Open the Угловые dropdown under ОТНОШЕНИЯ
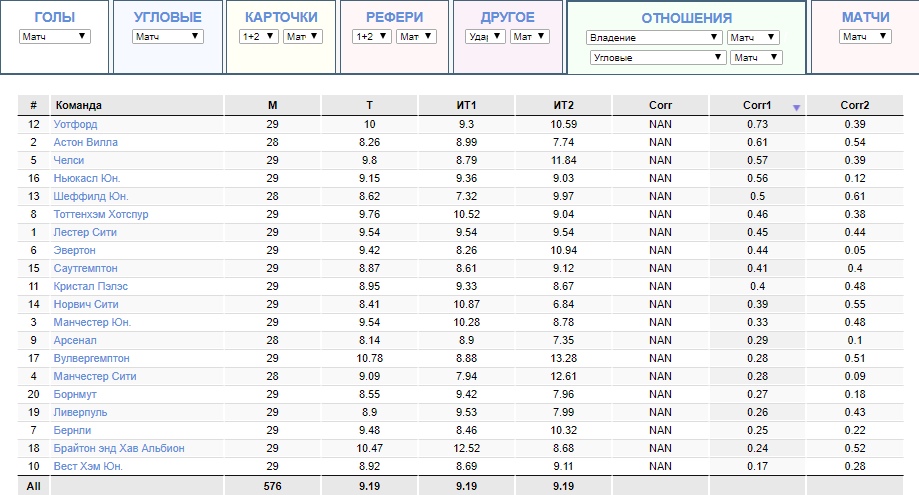 pyautogui.click(x=658, y=58)
